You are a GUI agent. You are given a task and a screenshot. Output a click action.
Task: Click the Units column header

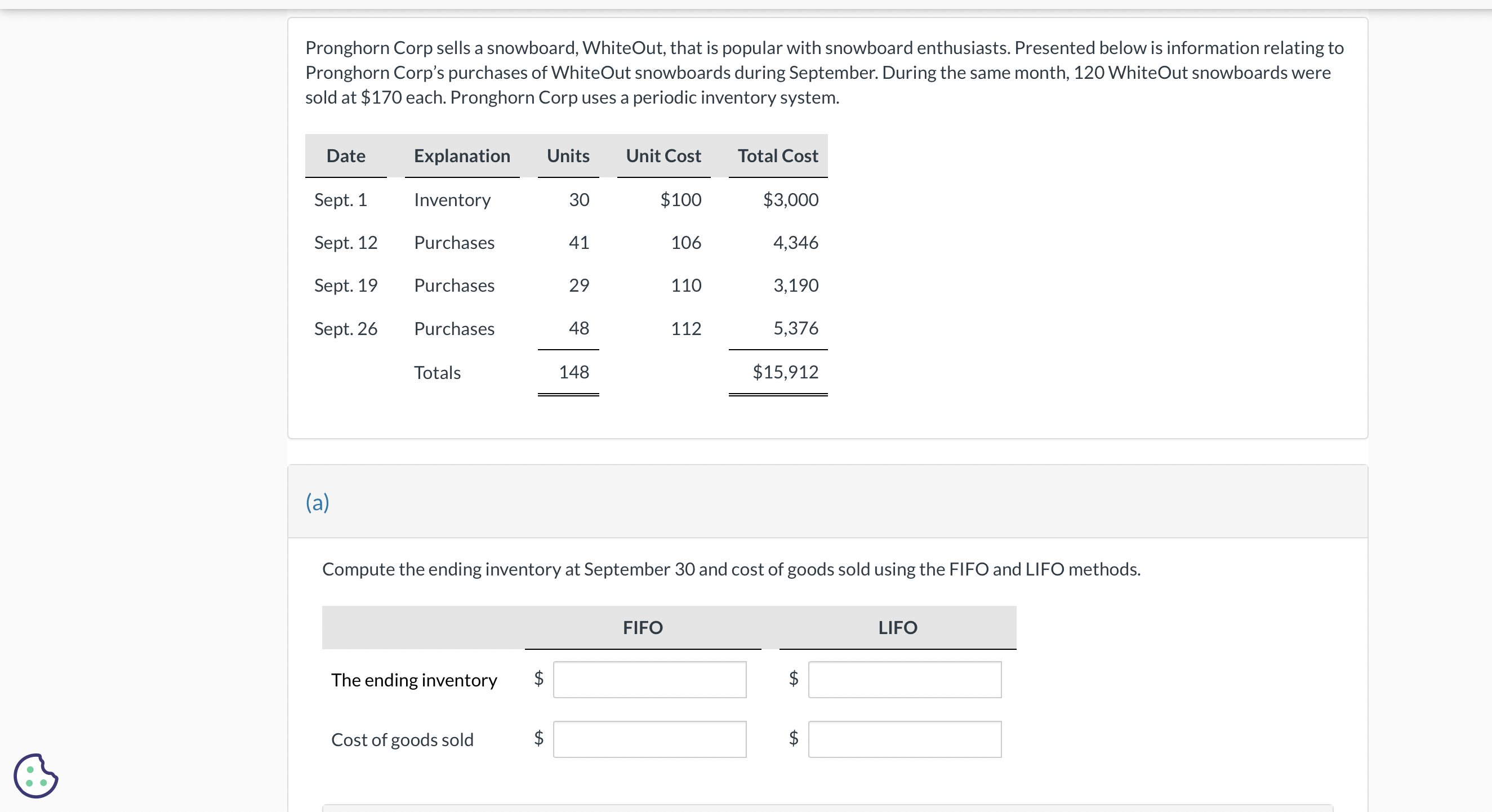pos(568,155)
